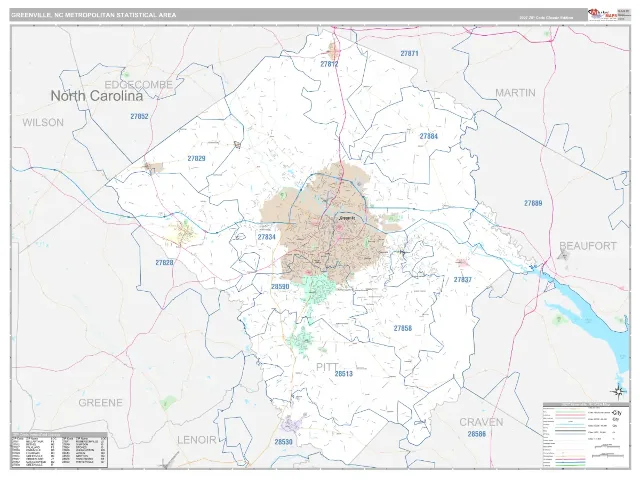Select the 'North Carolina' state label

point(97,96)
